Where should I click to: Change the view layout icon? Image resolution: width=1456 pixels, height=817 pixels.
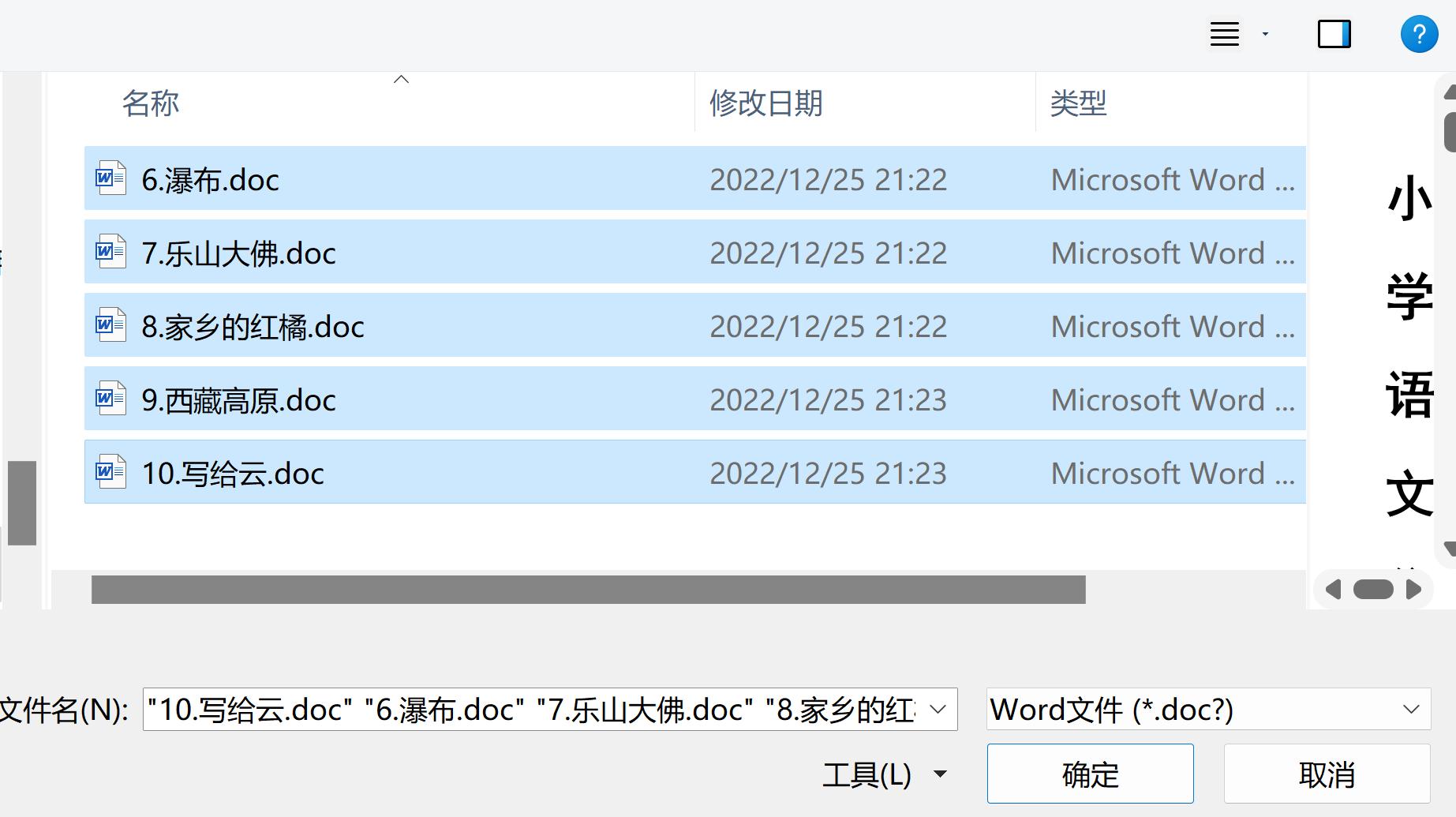[x=1224, y=35]
